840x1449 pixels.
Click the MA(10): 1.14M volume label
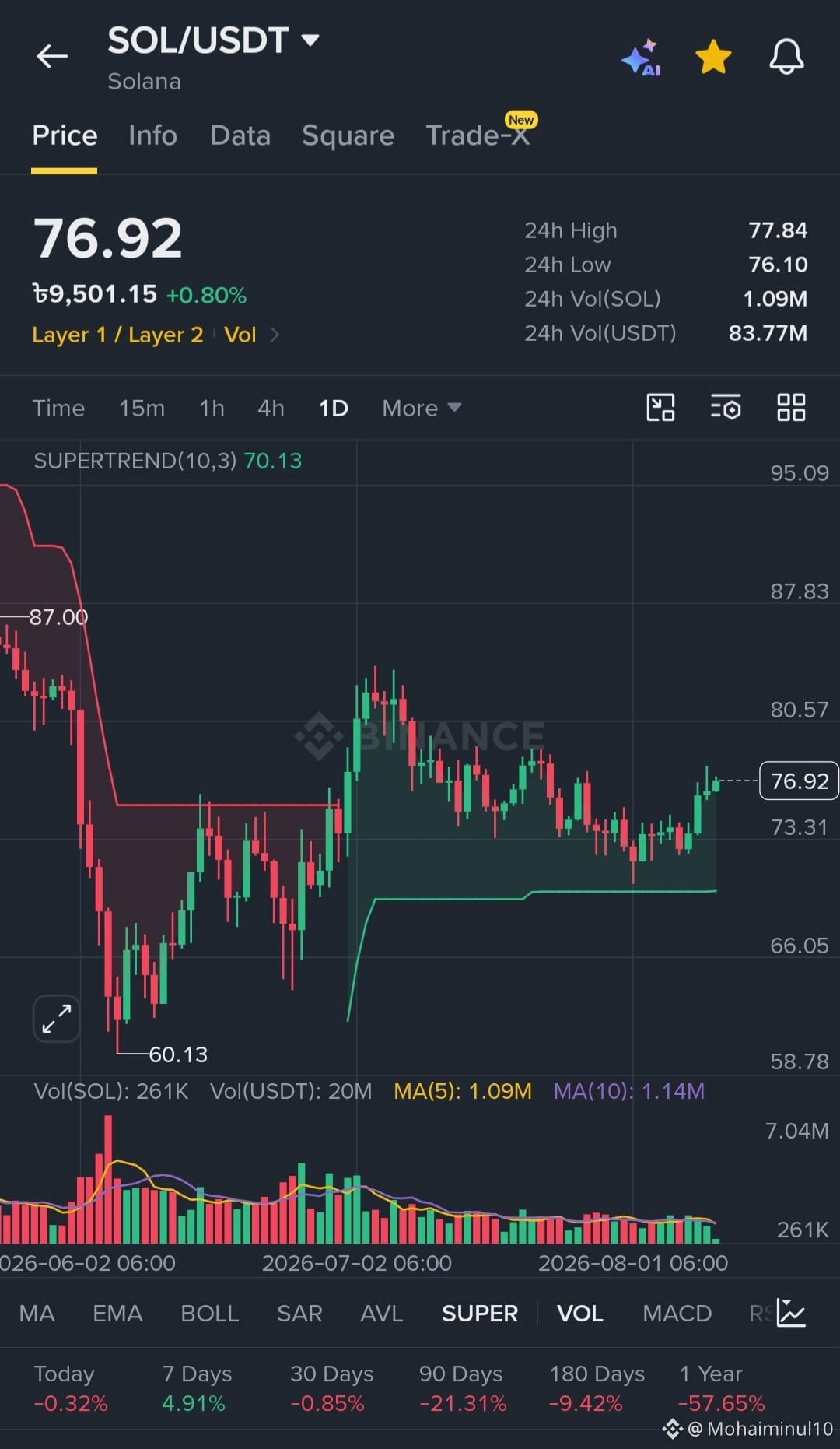[x=628, y=1091]
